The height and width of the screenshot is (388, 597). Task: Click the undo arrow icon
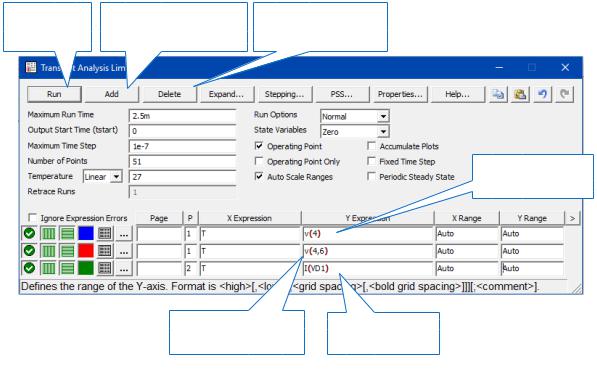542,94
